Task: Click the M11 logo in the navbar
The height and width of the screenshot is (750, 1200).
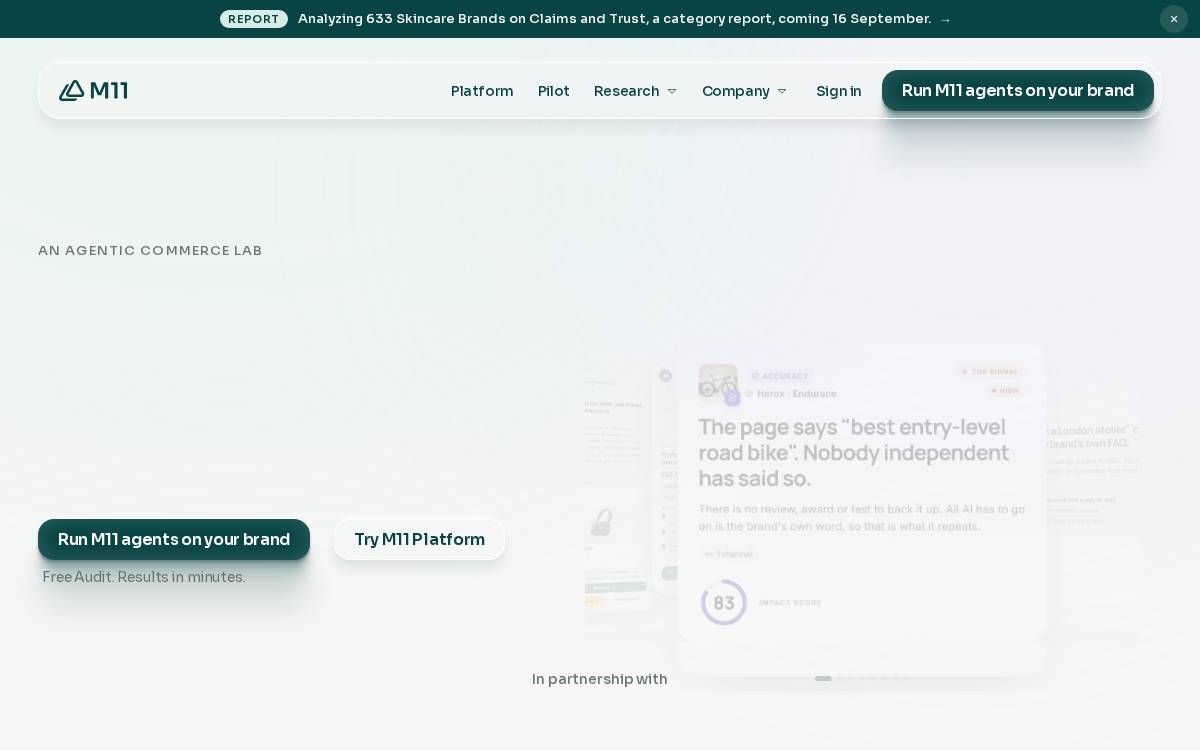Action: (x=94, y=91)
